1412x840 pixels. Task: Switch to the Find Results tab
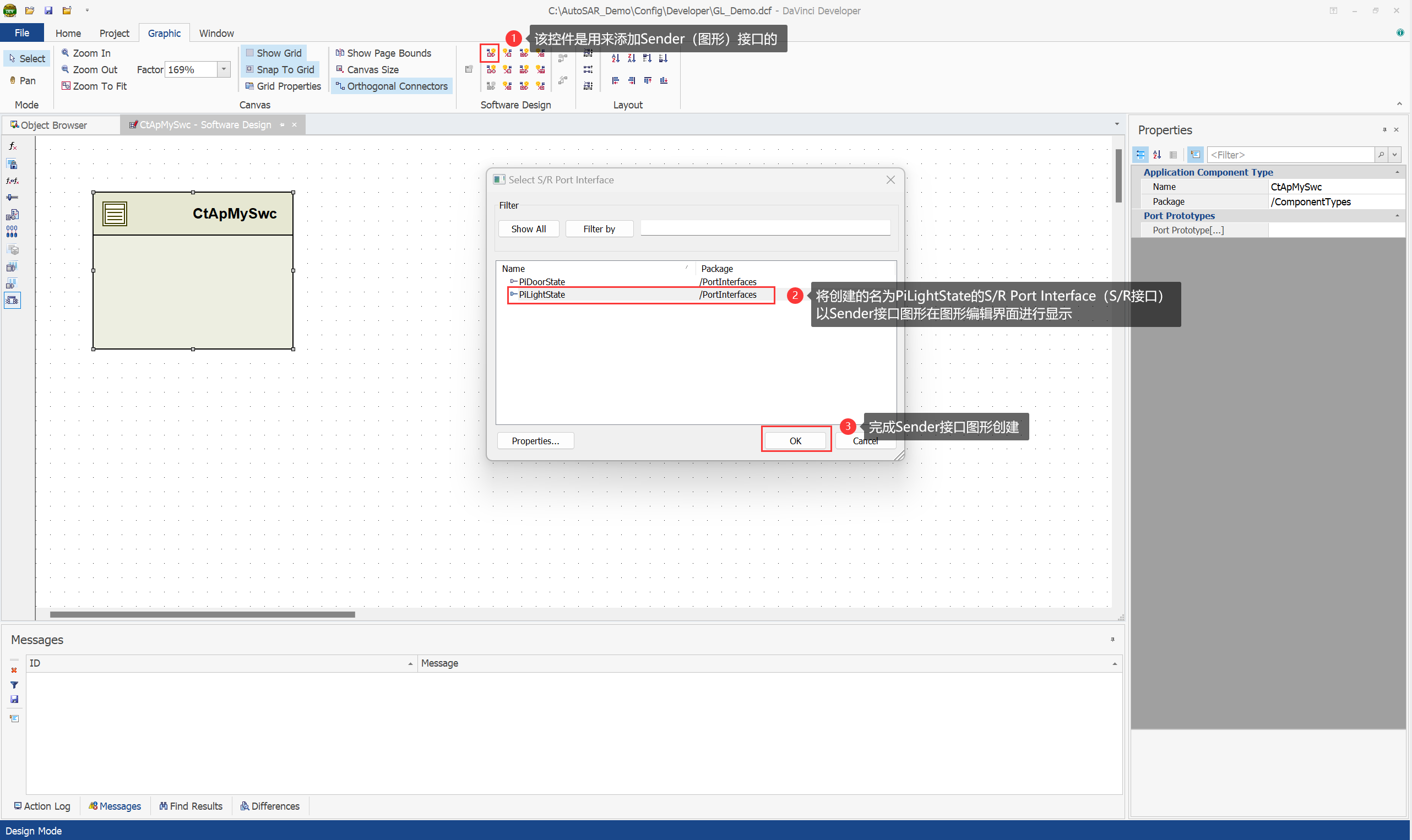click(191, 806)
